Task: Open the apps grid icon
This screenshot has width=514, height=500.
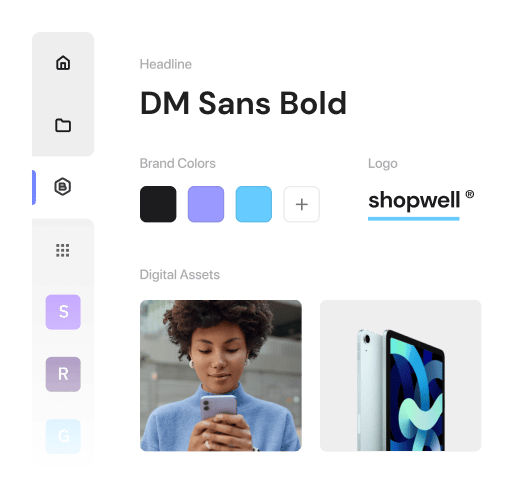Action: (x=63, y=250)
